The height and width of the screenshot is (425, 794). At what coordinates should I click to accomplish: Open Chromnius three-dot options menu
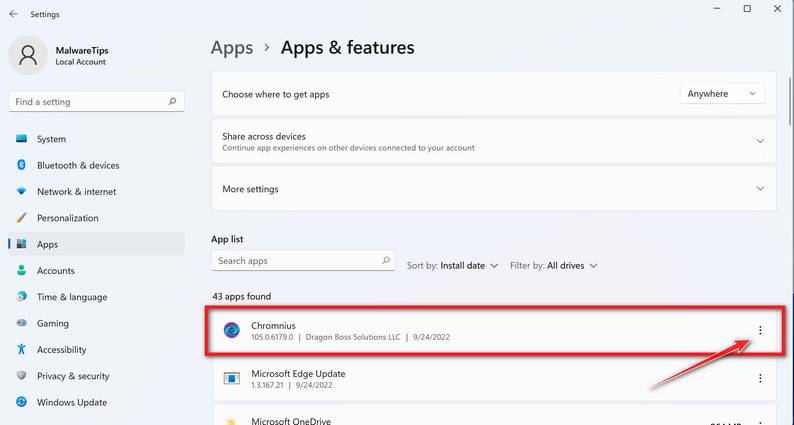click(x=760, y=330)
